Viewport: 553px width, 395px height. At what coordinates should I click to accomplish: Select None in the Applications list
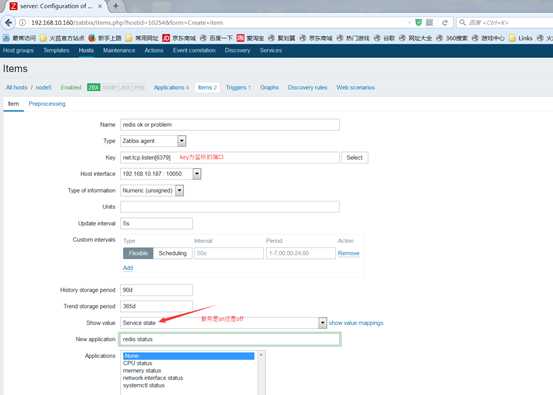188,356
